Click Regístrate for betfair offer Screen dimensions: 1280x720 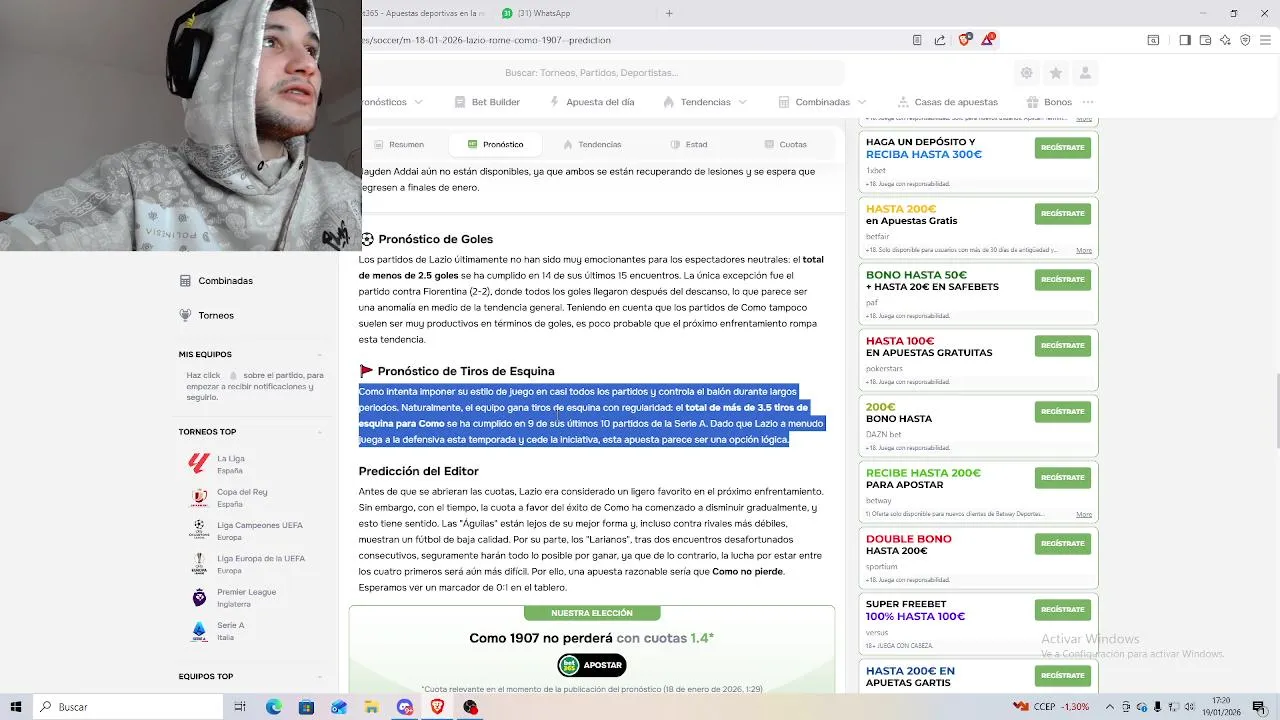pos(1062,213)
